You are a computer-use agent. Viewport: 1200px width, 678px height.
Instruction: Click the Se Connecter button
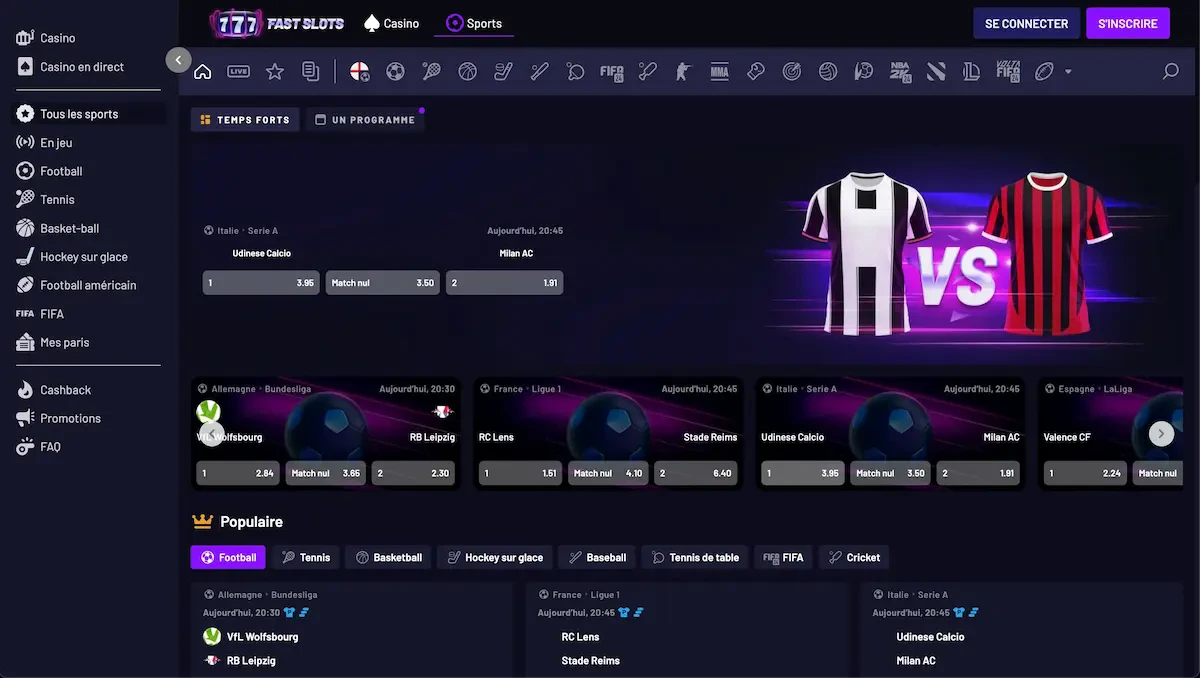(1026, 23)
